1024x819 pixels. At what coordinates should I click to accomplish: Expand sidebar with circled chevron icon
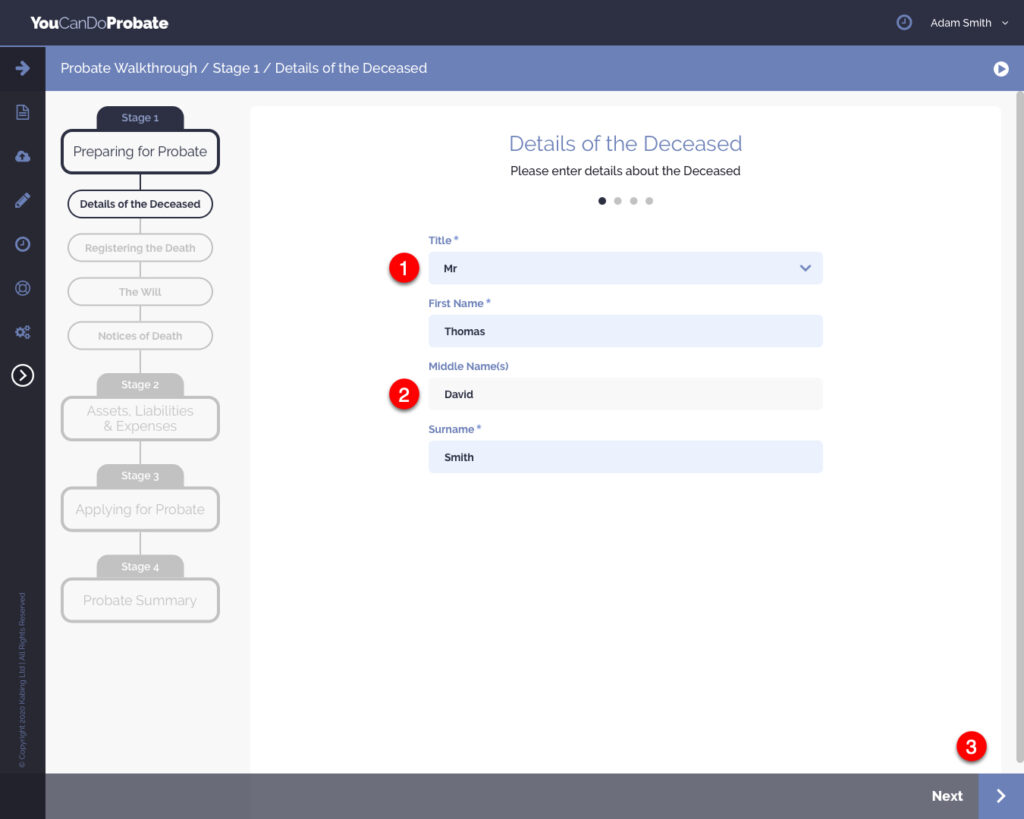point(22,375)
